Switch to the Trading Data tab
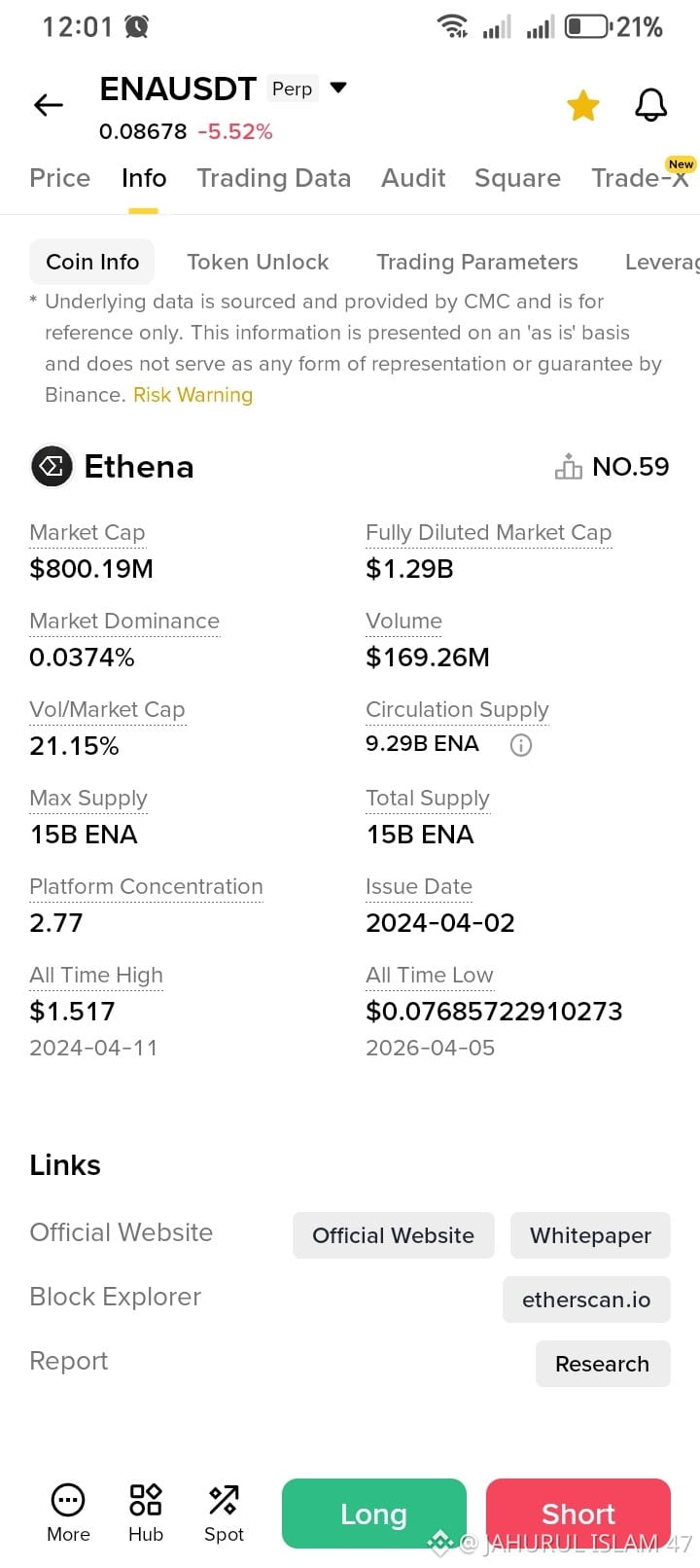 coord(274,178)
